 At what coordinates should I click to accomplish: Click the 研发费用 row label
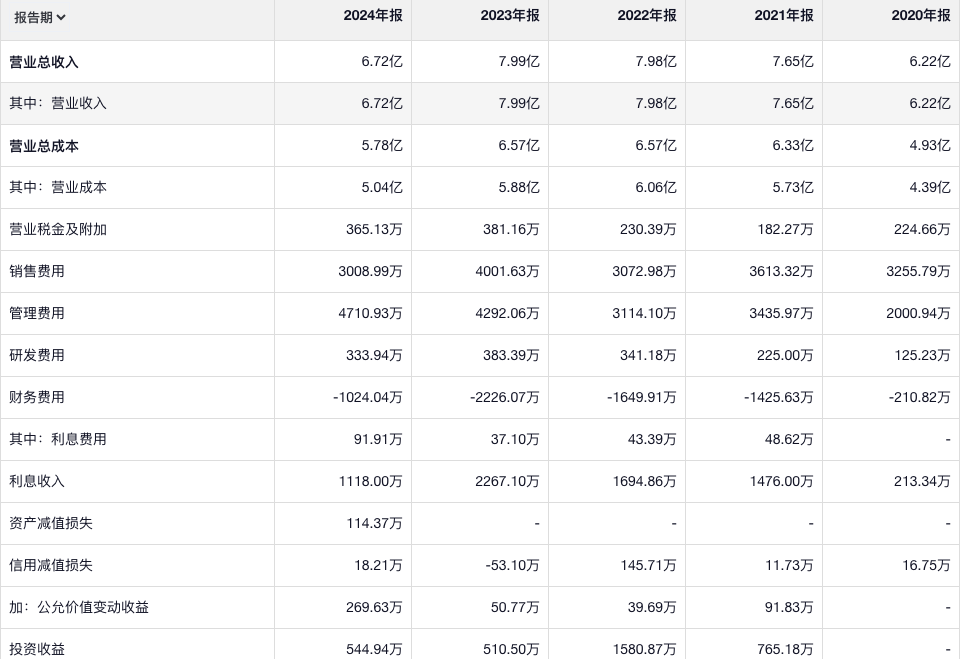[x=37, y=355]
